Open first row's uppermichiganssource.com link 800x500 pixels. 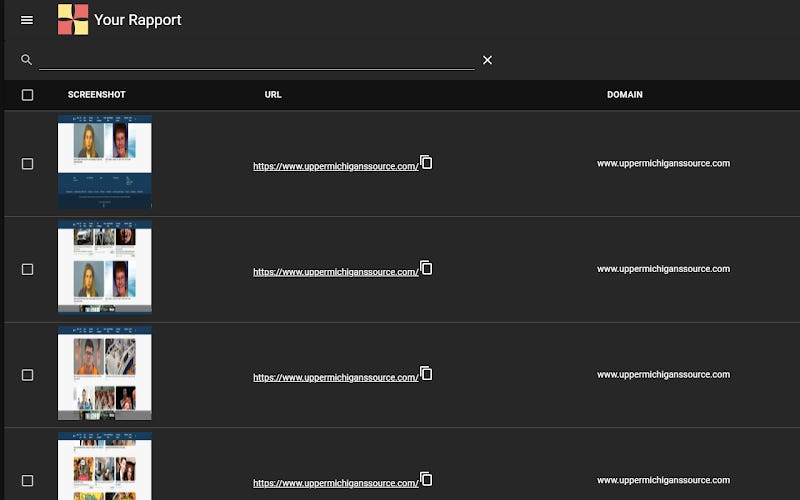point(336,166)
